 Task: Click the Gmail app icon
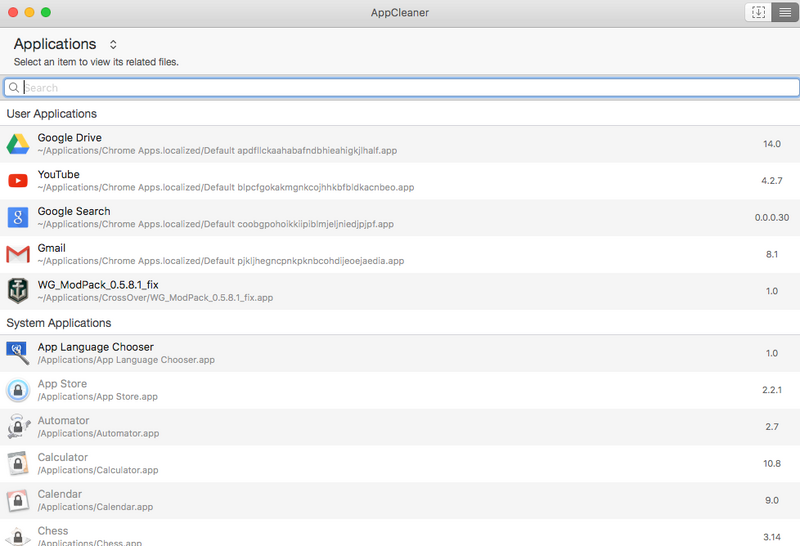(x=18, y=254)
